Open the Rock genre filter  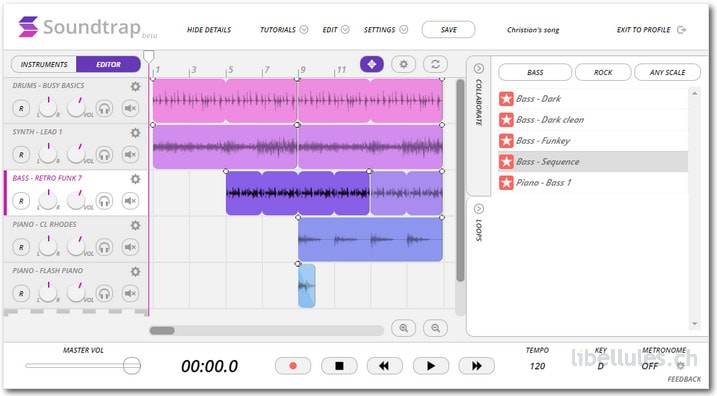603,72
